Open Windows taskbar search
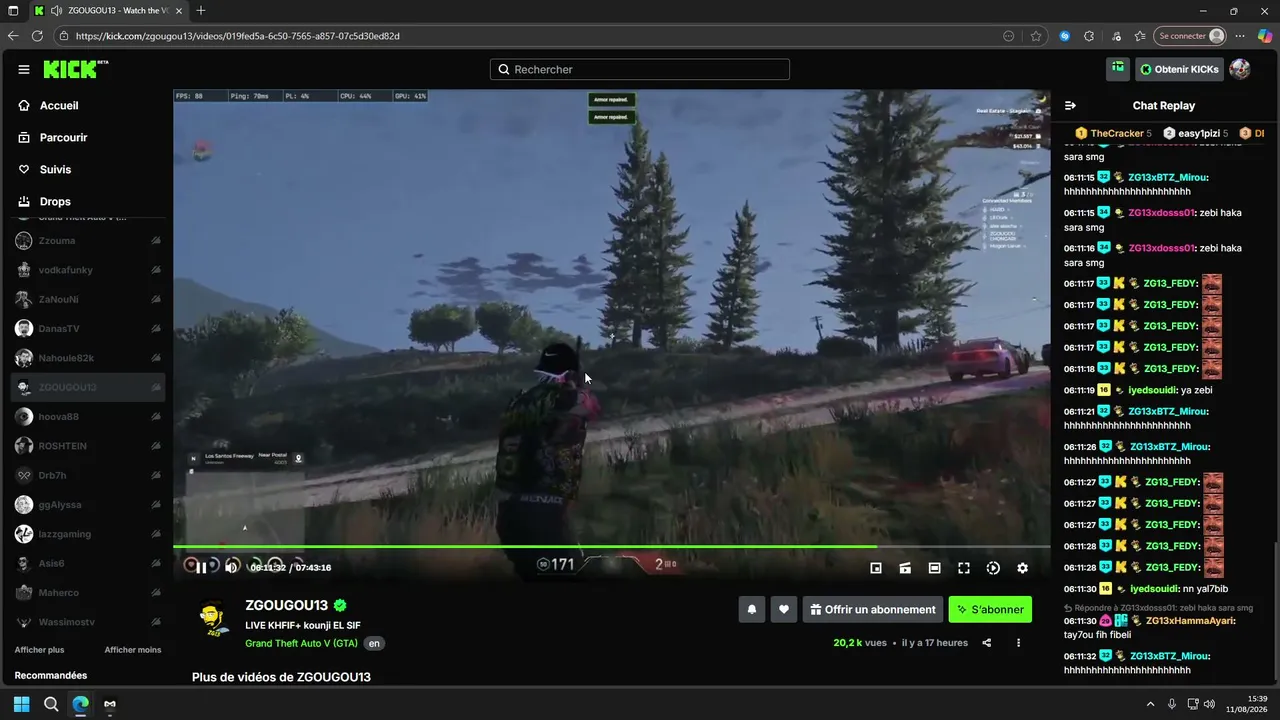The width and height of the screenshot is (1280, 720). pyautogui.click(x=51, y=704)
